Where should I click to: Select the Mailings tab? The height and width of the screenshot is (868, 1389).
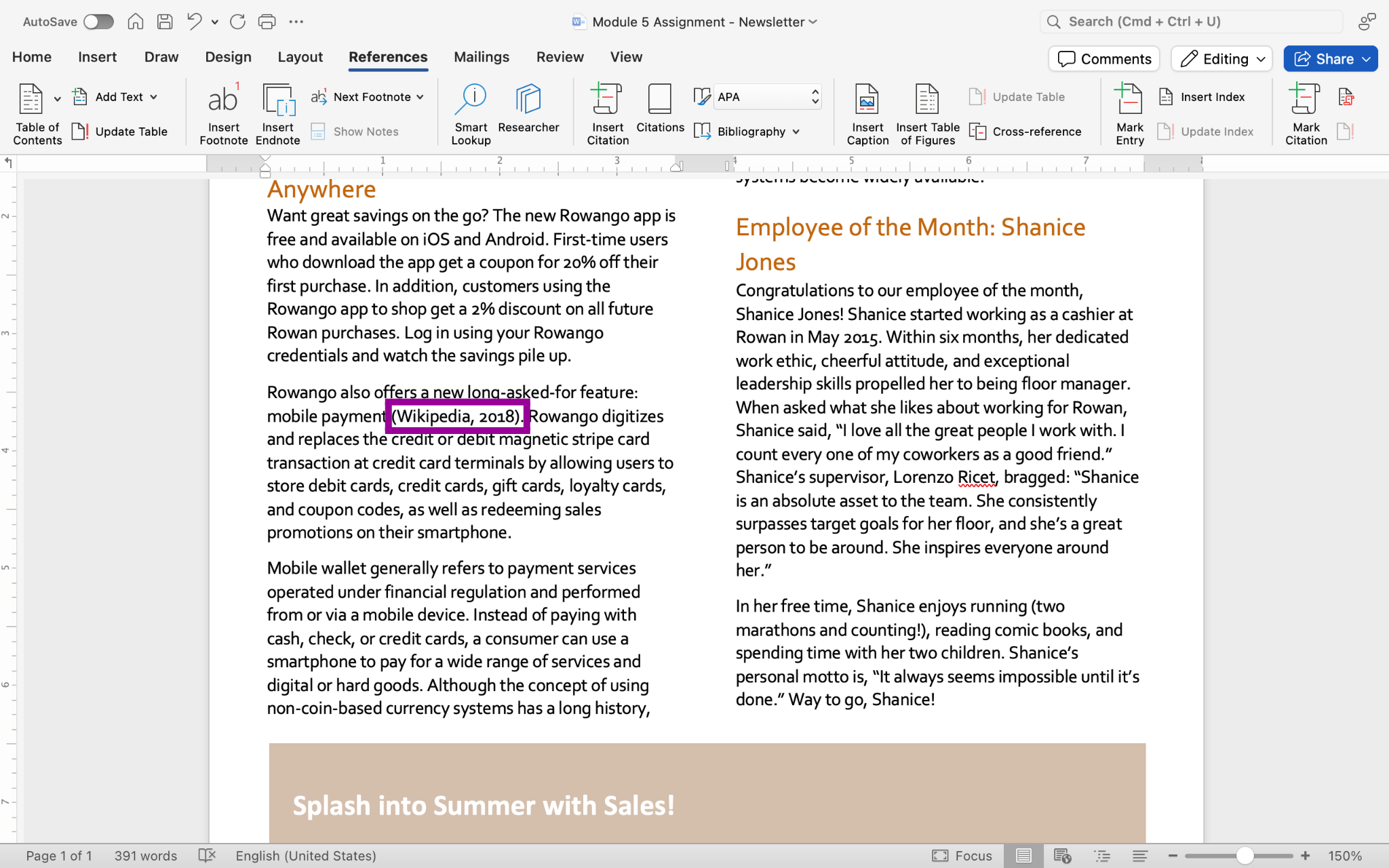(x=482, y=58)
